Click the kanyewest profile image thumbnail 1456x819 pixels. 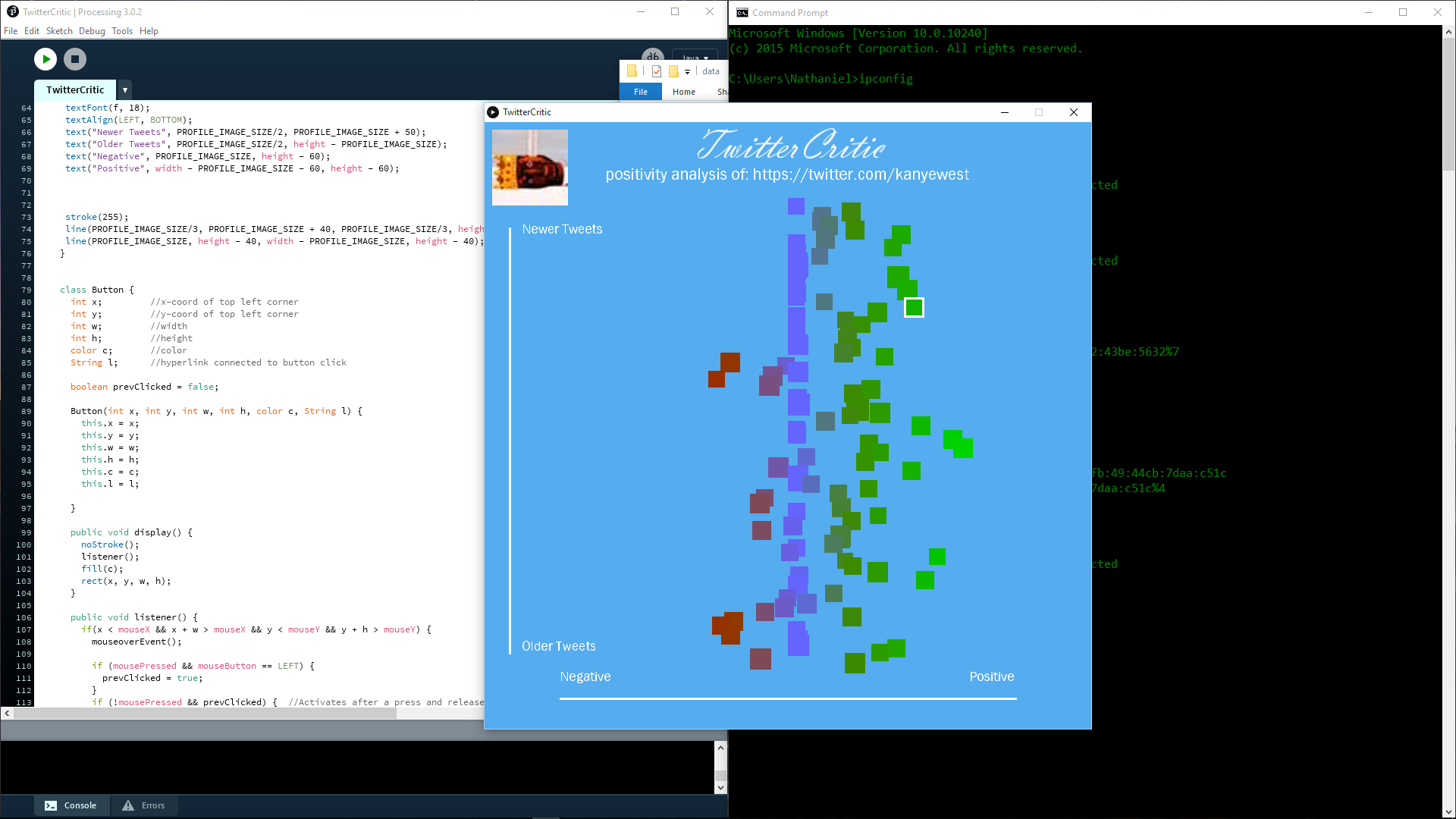tap(529, 167)
